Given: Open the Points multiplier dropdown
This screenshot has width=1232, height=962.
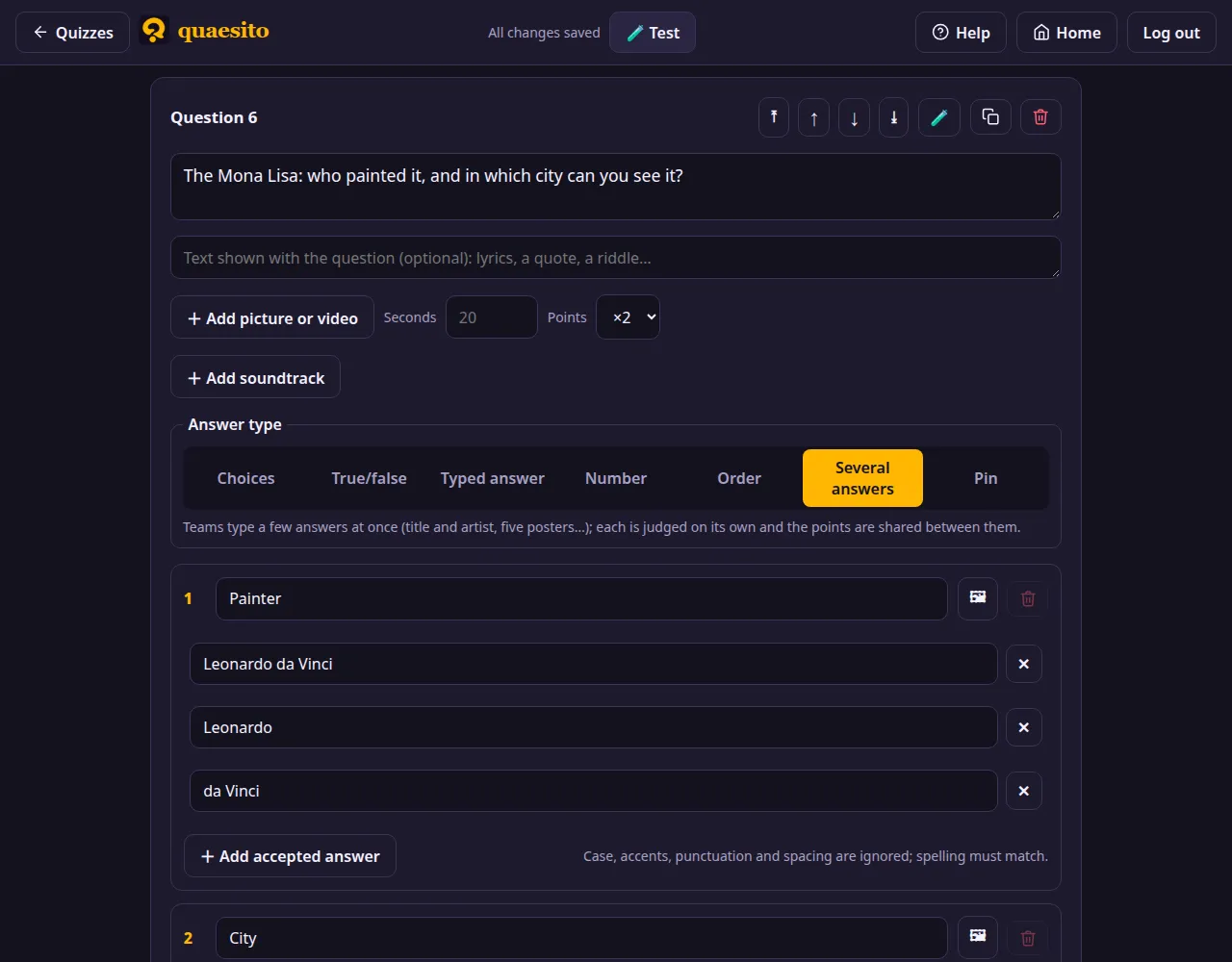Looking at the screenshot, I should point(628,317).
